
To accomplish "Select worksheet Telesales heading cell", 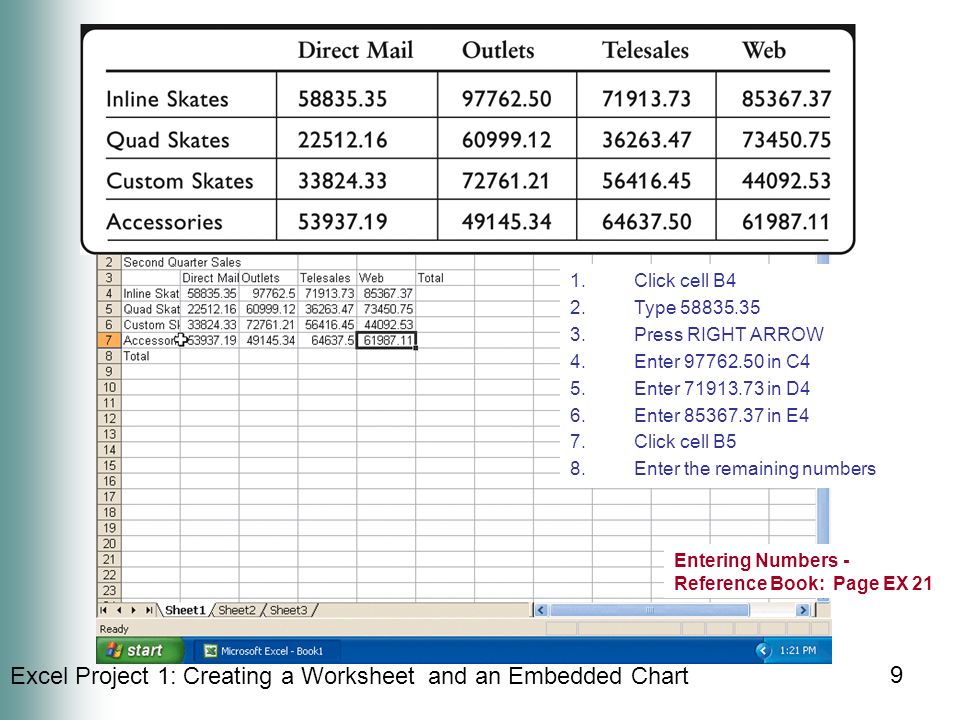I will [327, 278].
